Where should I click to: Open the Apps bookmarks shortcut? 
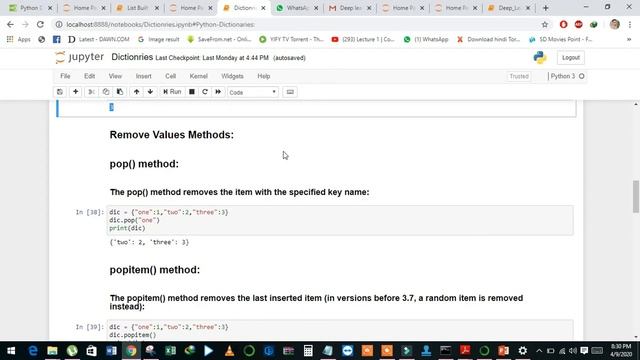click(19, 39)
